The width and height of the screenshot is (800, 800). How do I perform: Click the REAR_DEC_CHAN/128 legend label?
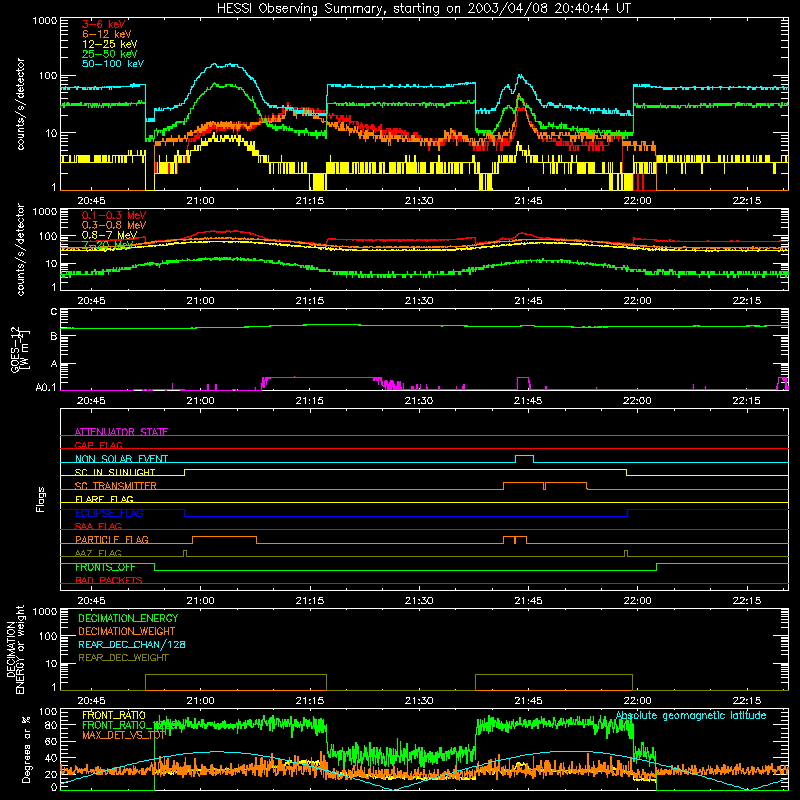click(x=132, y=644)
